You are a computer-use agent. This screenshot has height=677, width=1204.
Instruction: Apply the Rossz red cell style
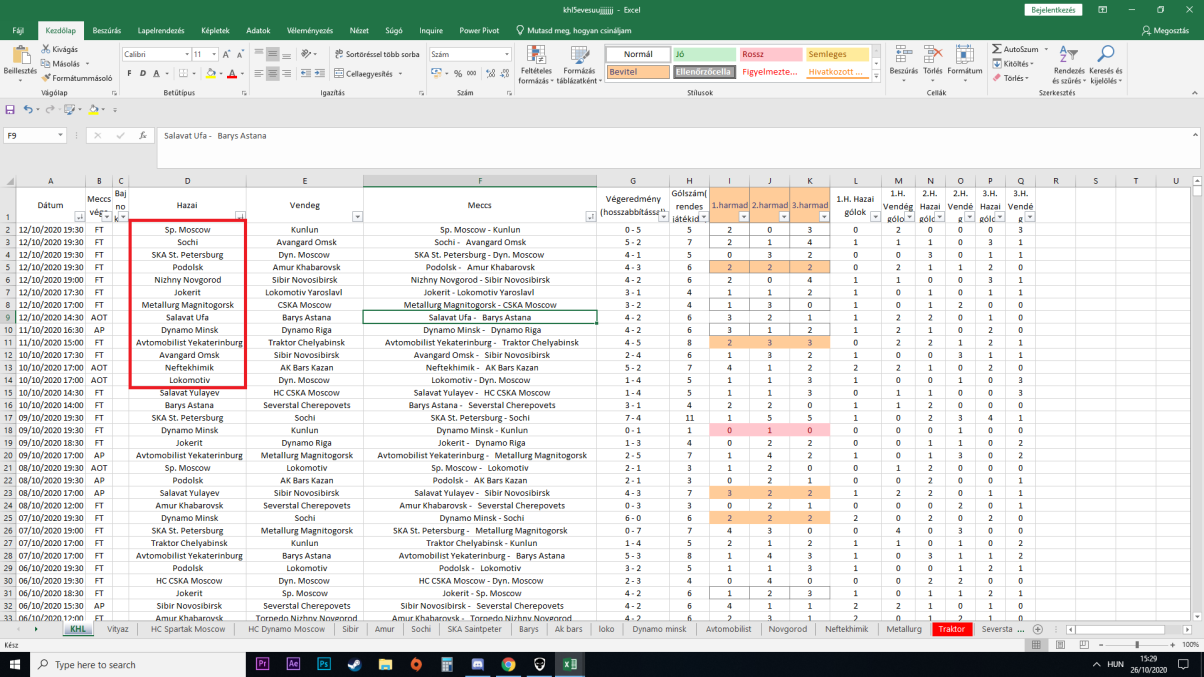770,54
